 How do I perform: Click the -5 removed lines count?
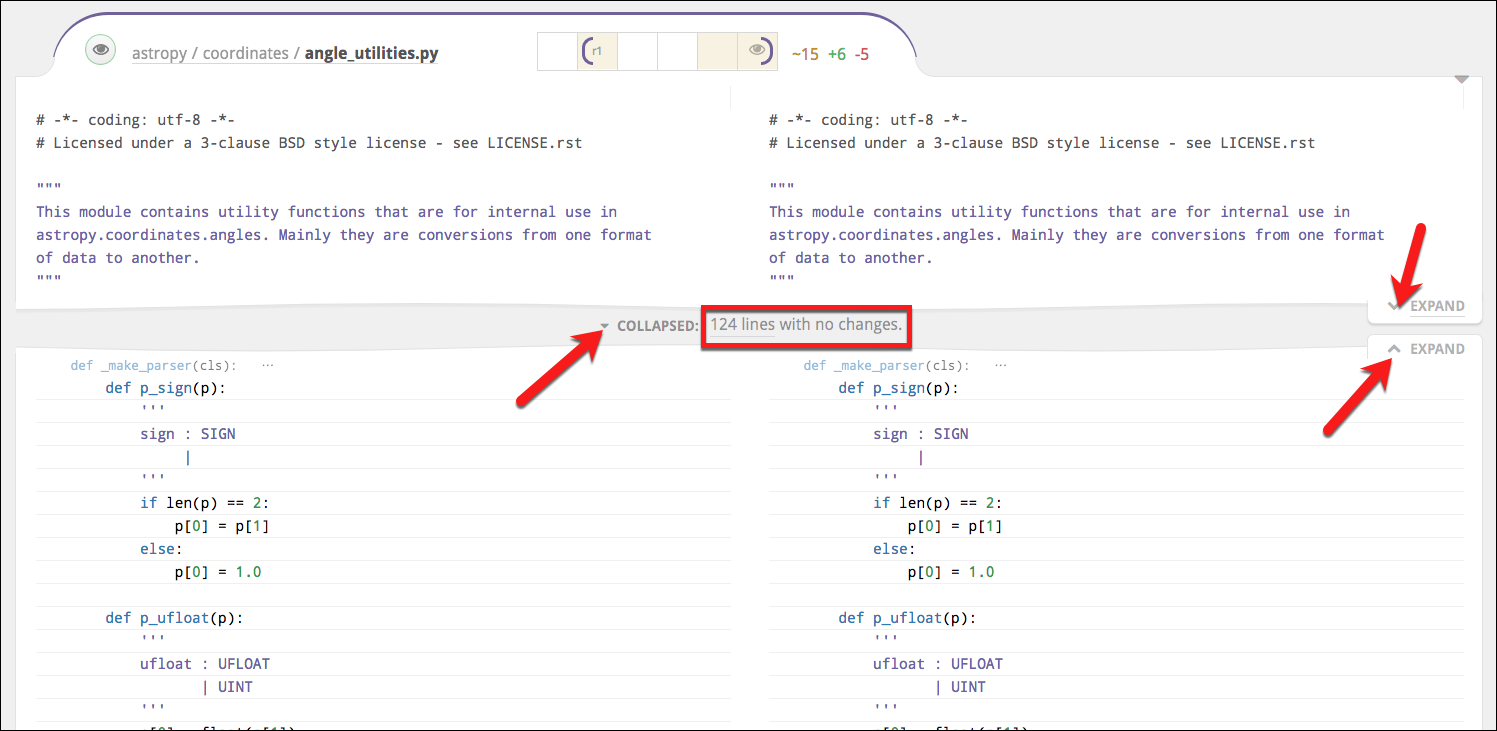tap(862, 54)
